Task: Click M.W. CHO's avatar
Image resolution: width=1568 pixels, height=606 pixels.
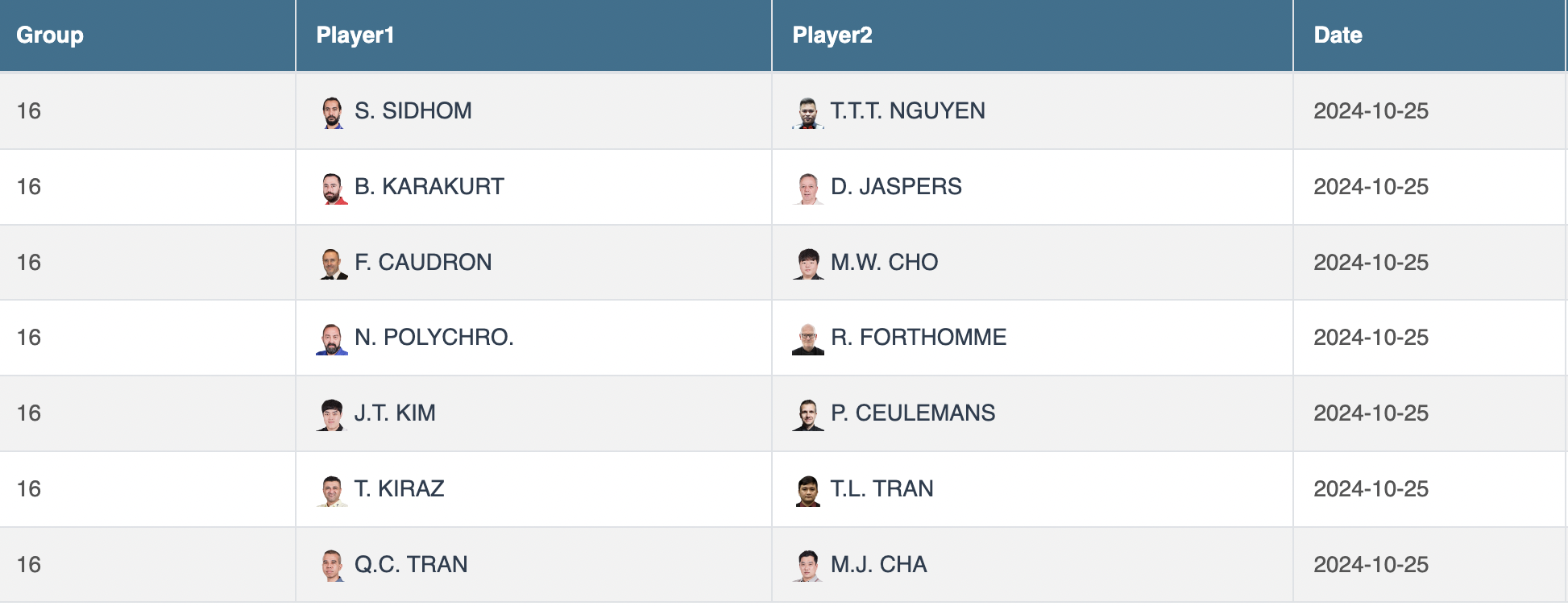Action: [808, 264]
